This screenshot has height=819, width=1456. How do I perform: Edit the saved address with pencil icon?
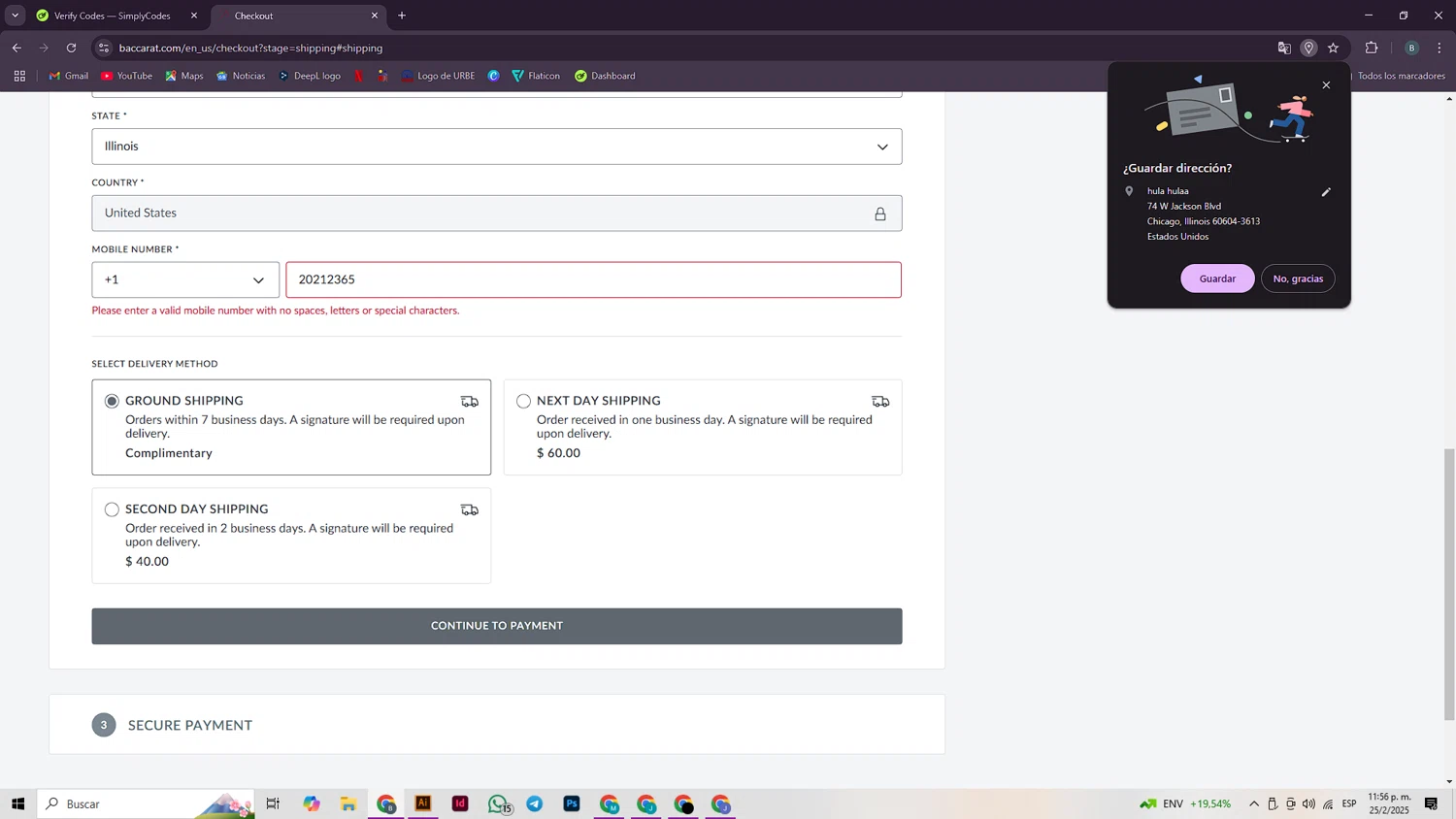click(x=1326, y=192)
